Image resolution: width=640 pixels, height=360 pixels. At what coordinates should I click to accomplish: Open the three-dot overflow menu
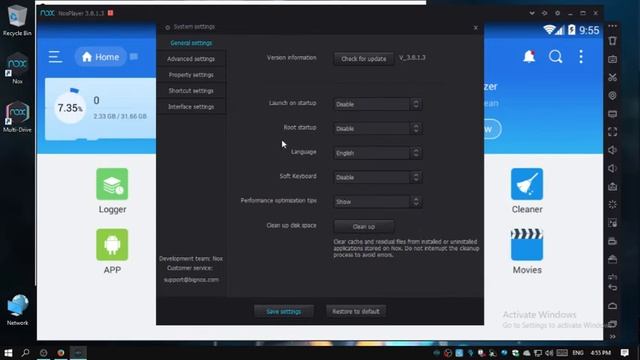pos(581,57)
